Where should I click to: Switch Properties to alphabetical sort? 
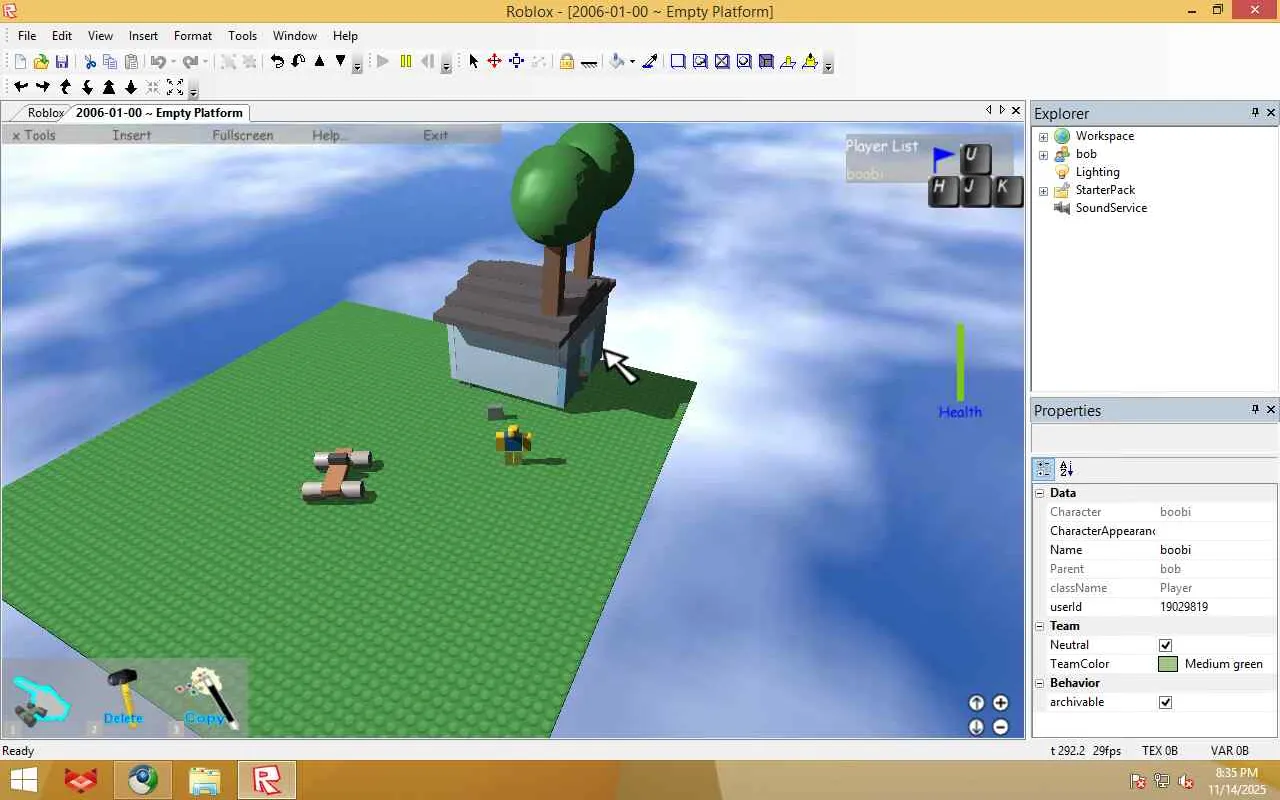(1067, 468)
